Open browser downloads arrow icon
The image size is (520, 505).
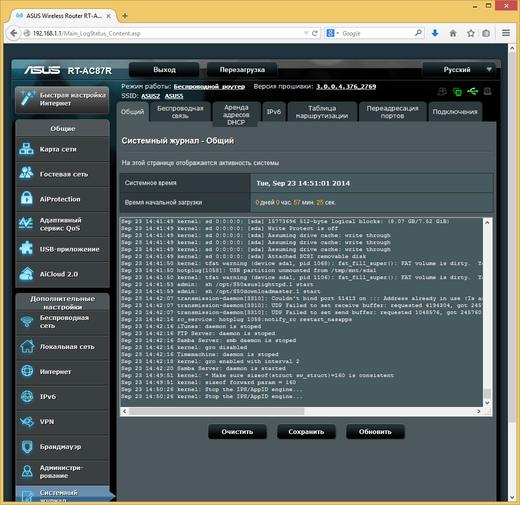[435, 33]
